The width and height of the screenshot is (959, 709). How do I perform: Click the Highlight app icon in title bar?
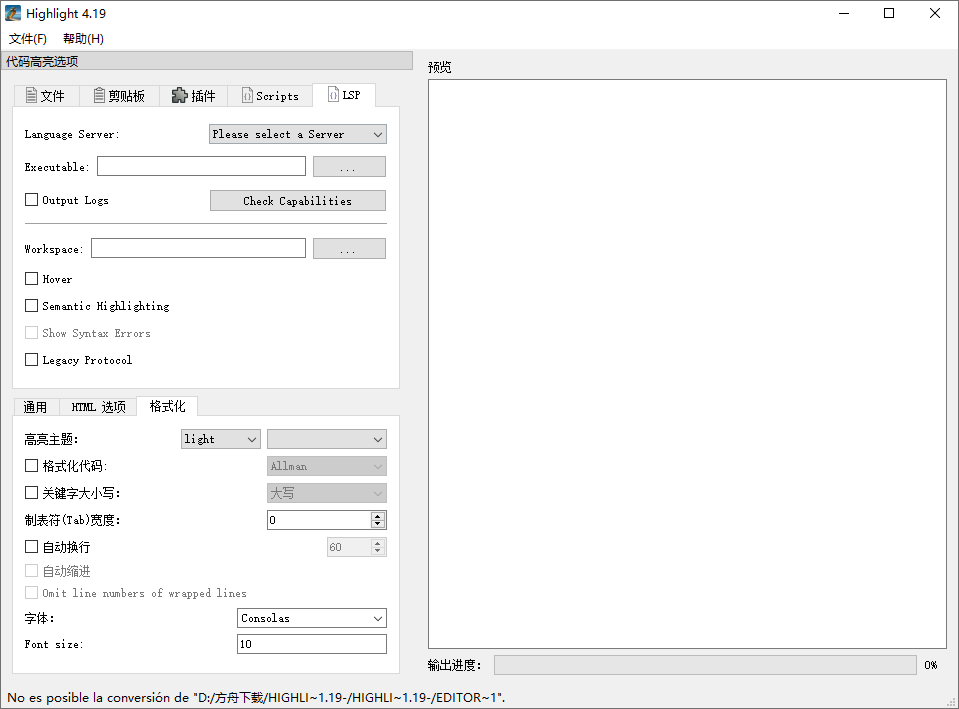click(13, 13)
